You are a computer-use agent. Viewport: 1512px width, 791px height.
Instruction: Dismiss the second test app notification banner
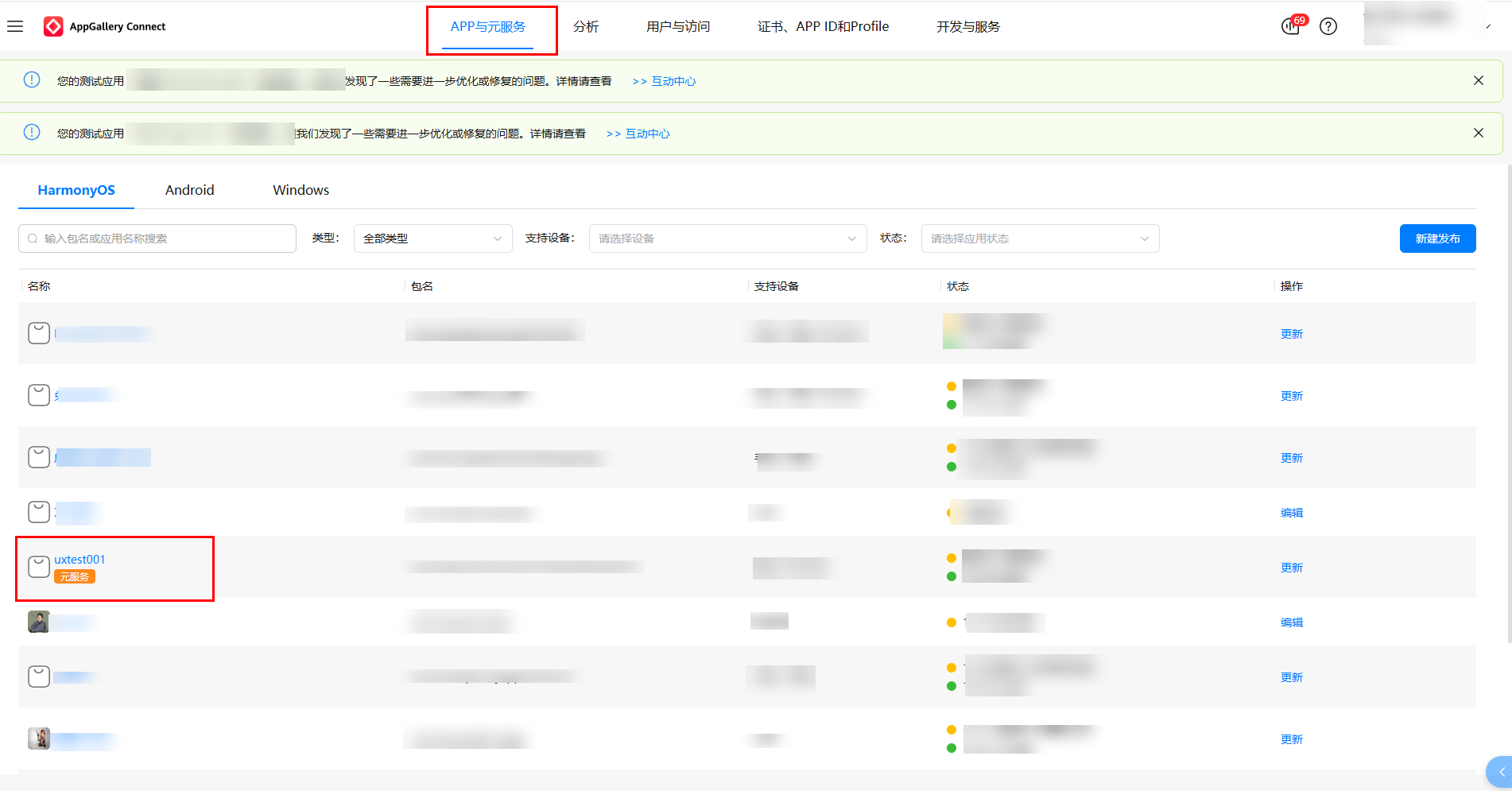click(1478, 133)
